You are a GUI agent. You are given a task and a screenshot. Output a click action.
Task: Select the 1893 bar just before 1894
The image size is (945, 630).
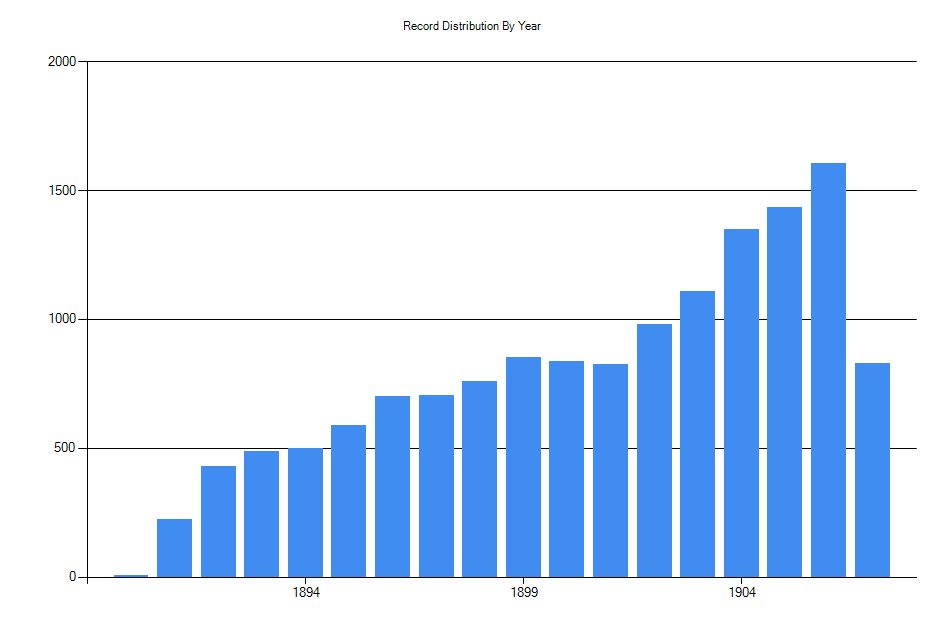point(262,514)
